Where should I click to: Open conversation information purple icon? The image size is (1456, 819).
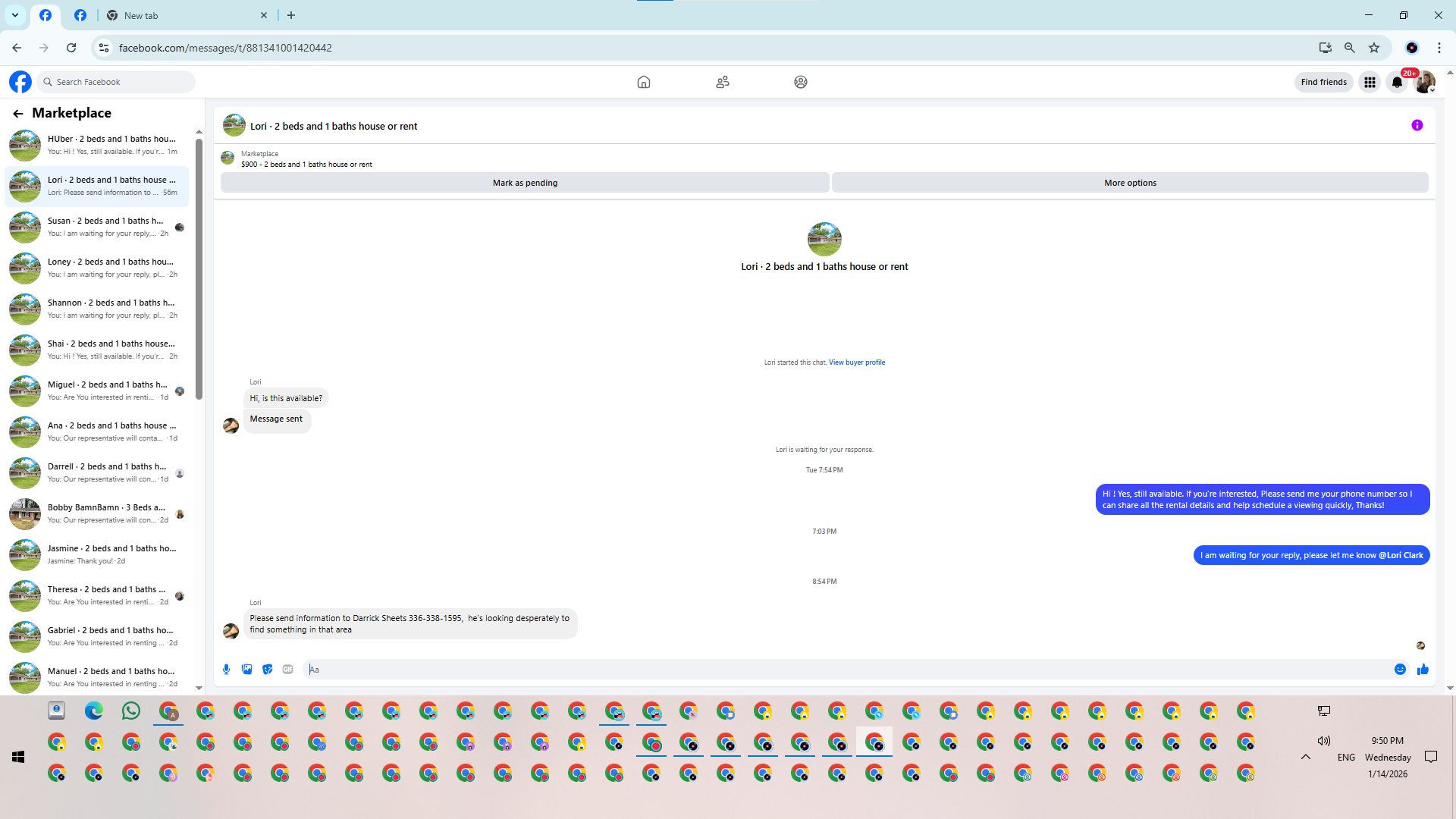pyautogui.click(x=1417, y=126)
